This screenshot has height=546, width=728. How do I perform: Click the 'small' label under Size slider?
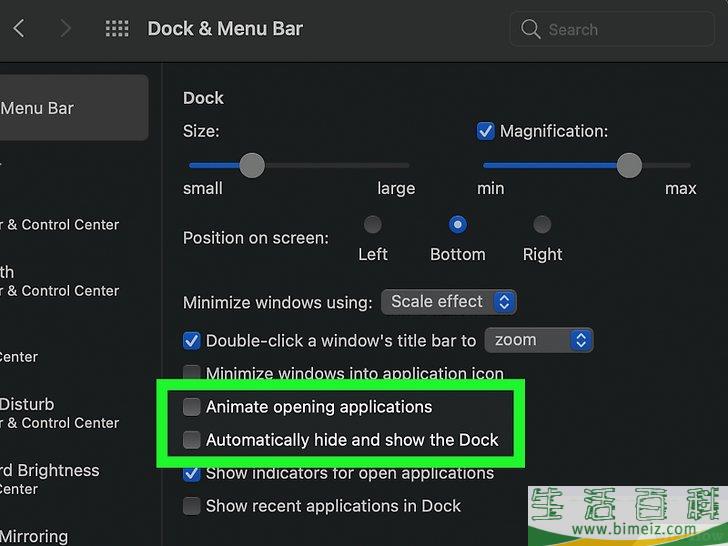tap(203, 188)
